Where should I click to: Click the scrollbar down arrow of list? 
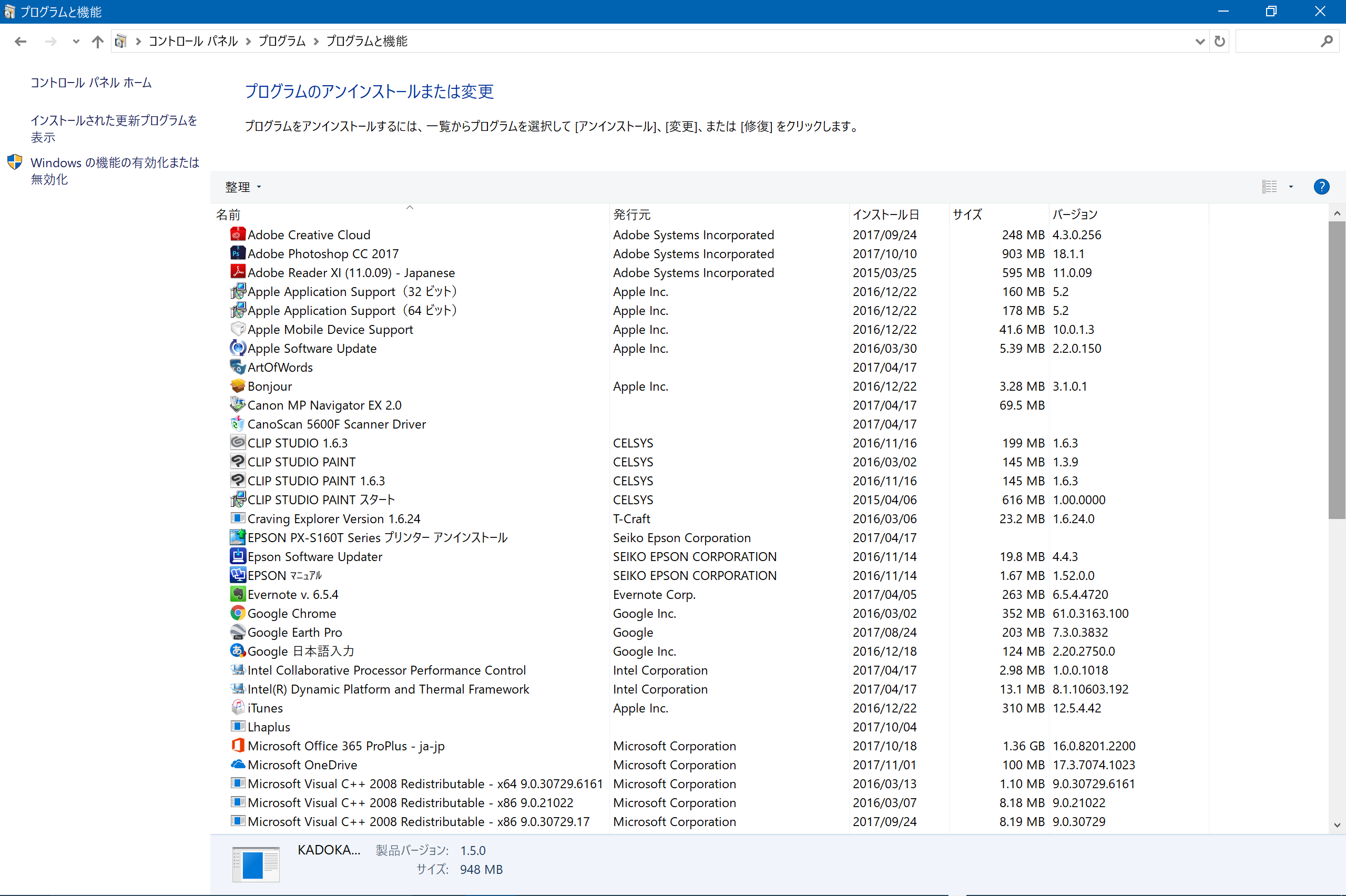(x=1337, y=824)
